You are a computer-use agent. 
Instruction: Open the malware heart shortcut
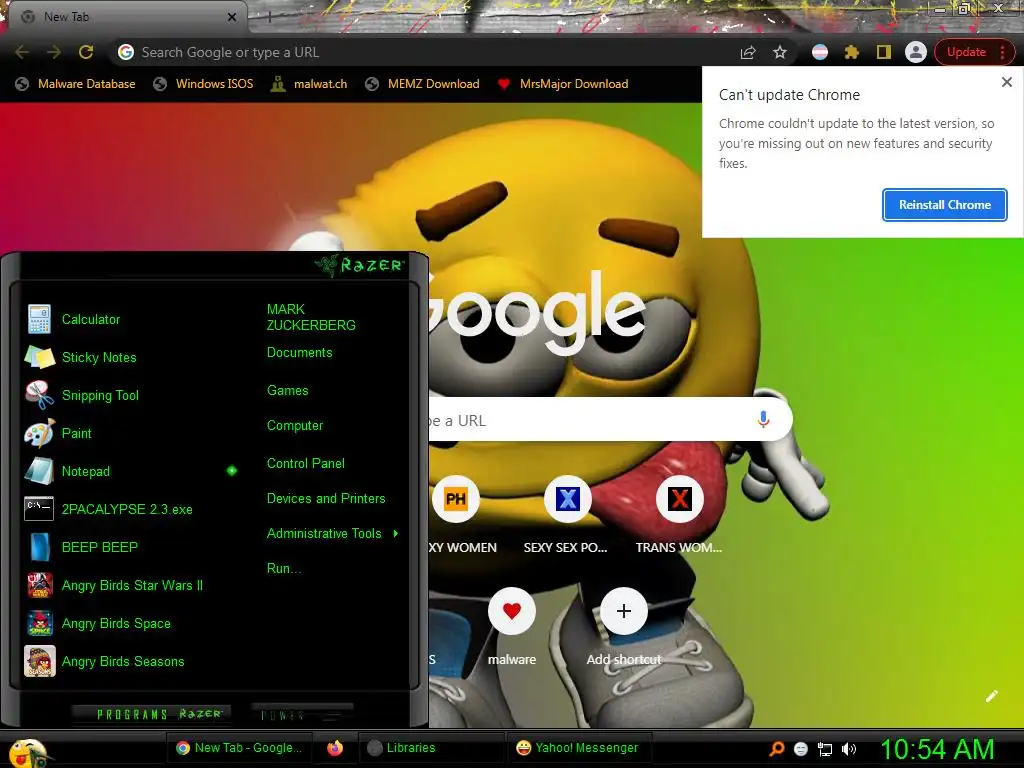512,611
